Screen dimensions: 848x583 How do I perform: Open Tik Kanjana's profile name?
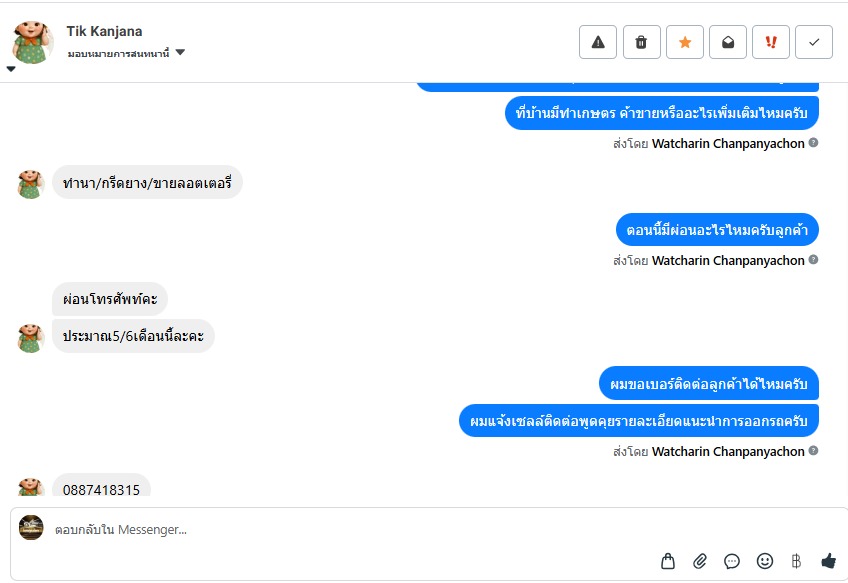[104, 31]
